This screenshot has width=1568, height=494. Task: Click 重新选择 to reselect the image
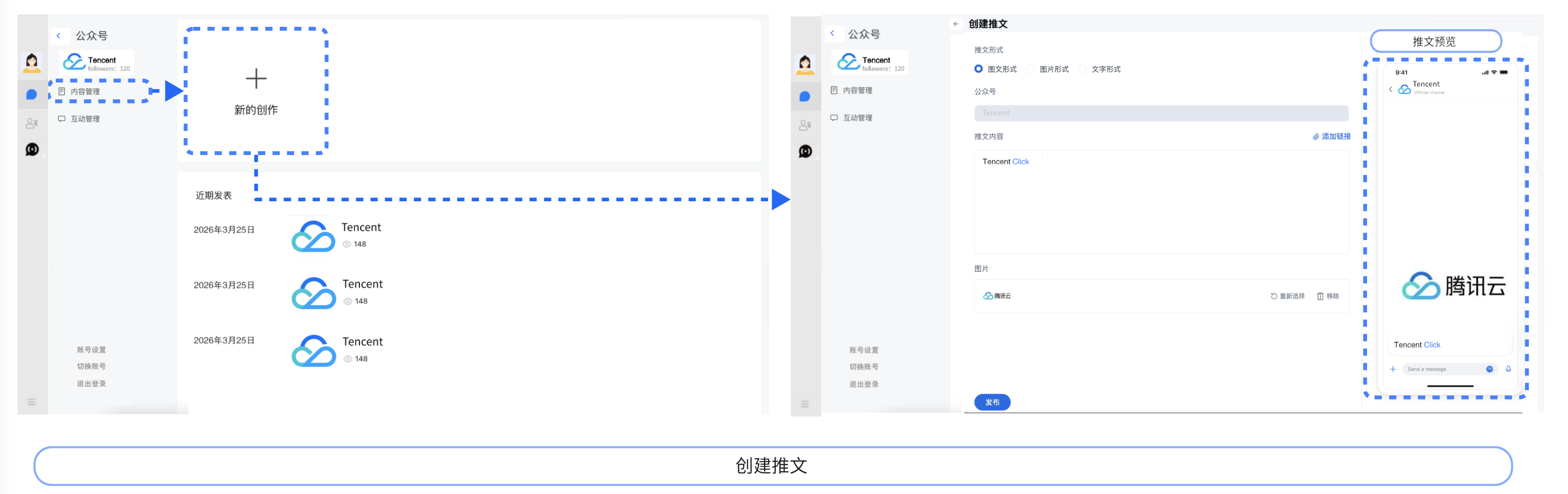pyautogui.click(x=1287, y=296)
